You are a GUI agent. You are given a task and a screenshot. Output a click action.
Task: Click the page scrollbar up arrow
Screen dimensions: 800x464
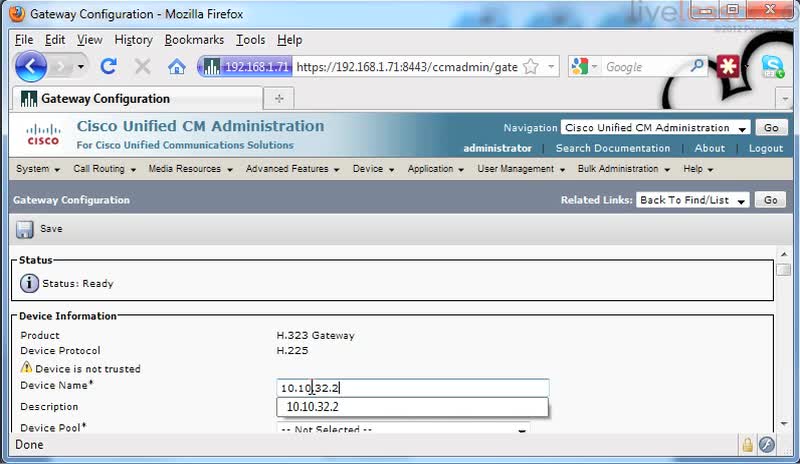[784, 254]
